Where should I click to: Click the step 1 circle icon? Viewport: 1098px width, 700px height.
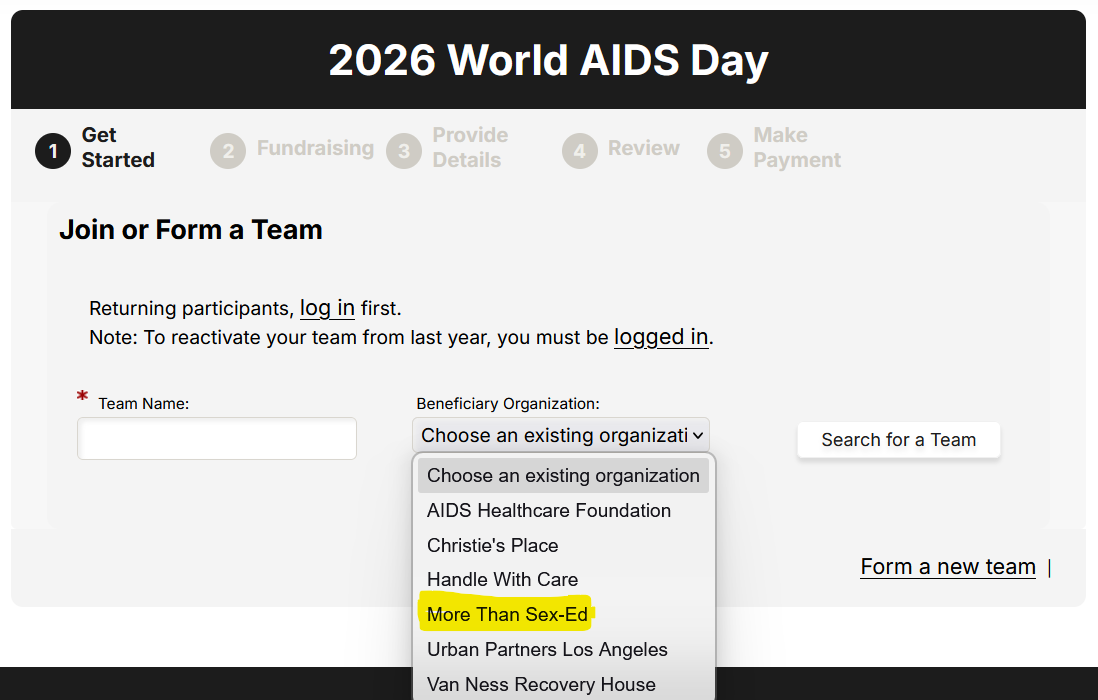(x=53, y=150)
